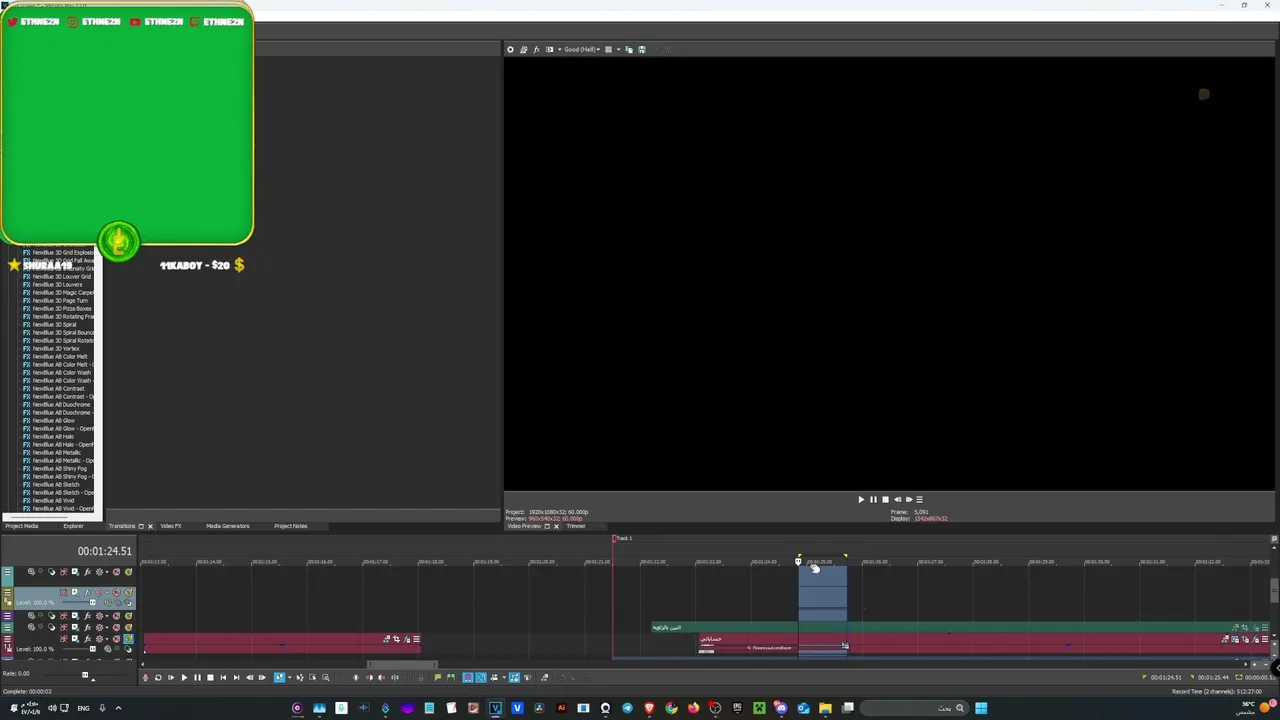Adjust the Rate slider below track list
Viewport: 1280px width, 720px height.
click(x=85, y=674)
